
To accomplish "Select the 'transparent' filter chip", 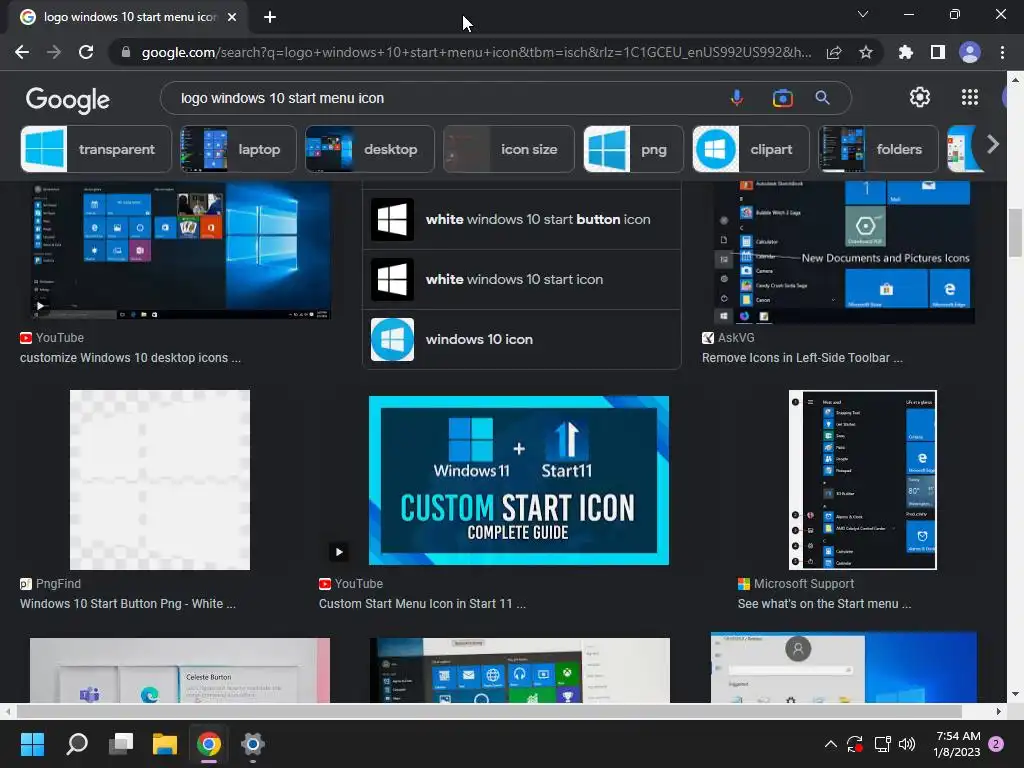I will point(96,149).
